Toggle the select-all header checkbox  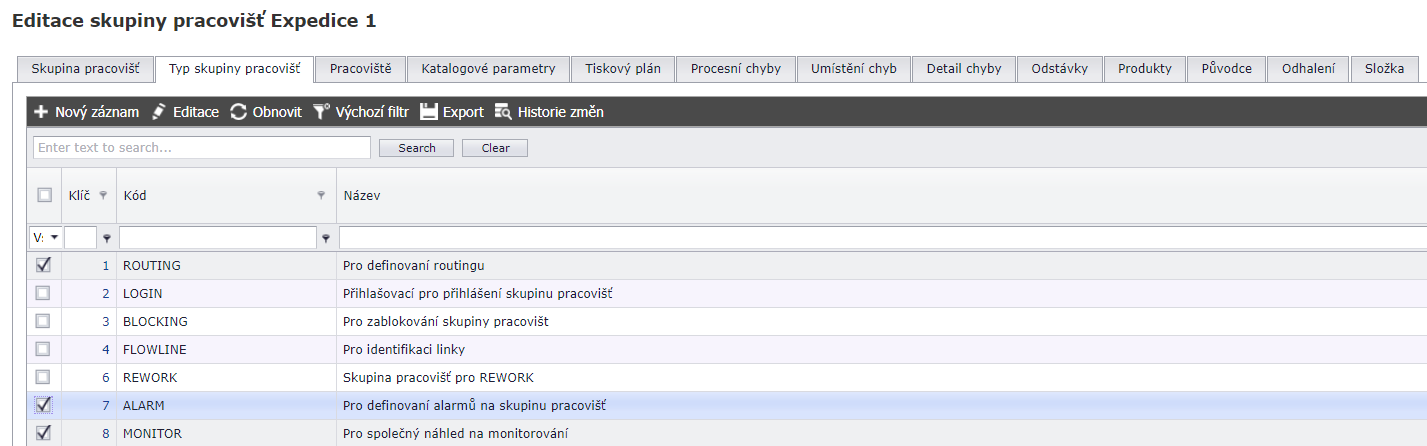tap(44, 196)
